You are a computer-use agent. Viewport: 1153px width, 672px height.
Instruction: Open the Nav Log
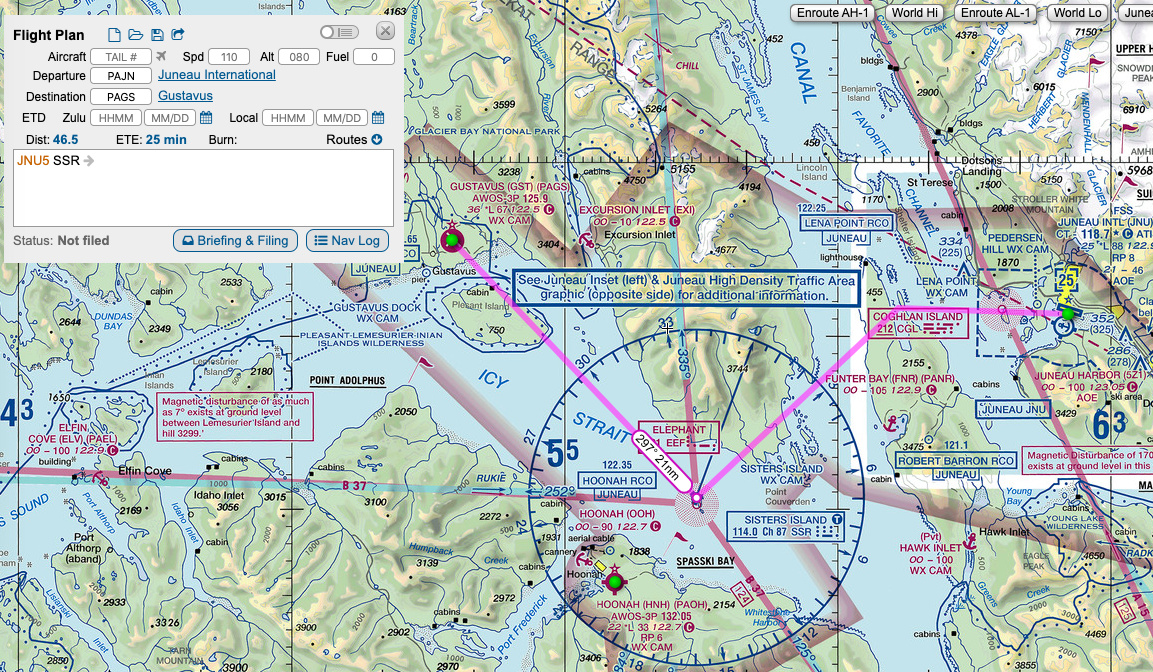pos(347,240)
